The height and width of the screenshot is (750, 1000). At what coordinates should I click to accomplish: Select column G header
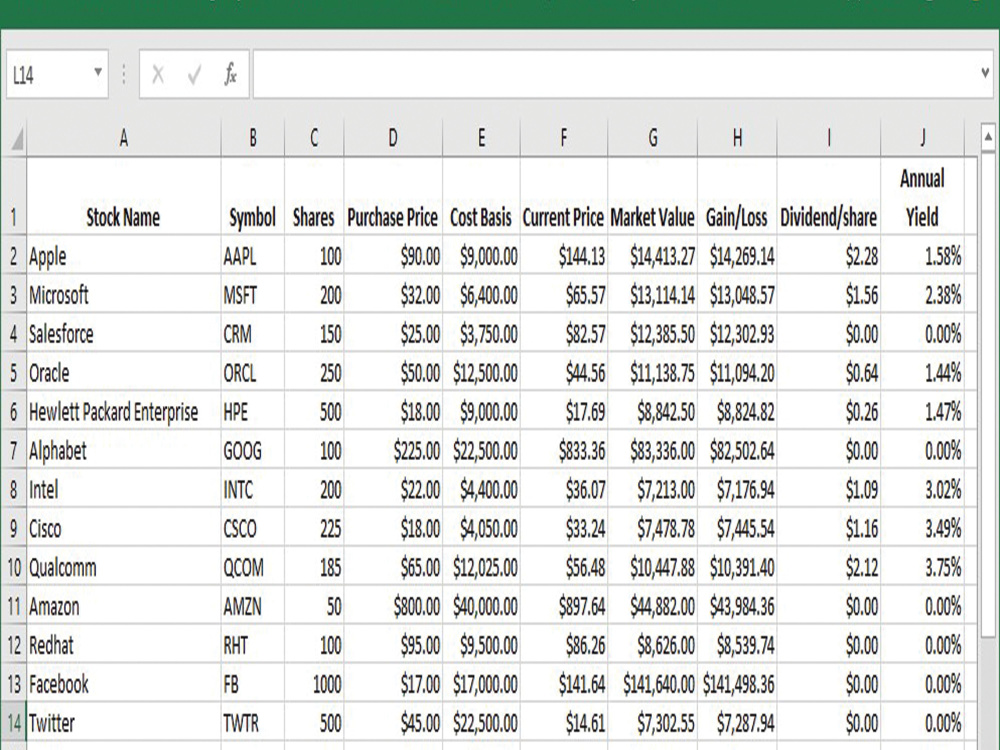pos(652,138)
